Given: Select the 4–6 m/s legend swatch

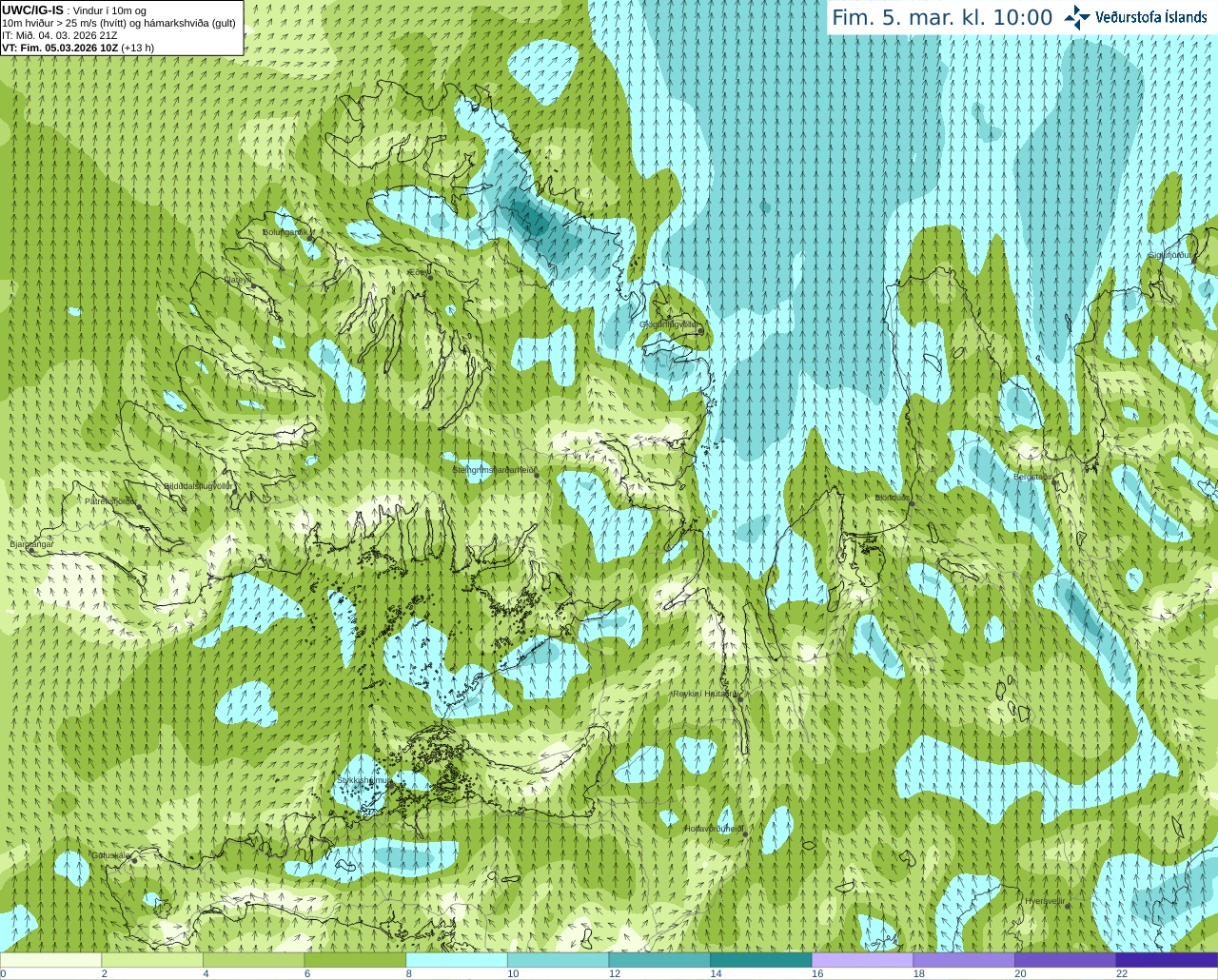Looking at the screenshot, I should tap(253, 960).
